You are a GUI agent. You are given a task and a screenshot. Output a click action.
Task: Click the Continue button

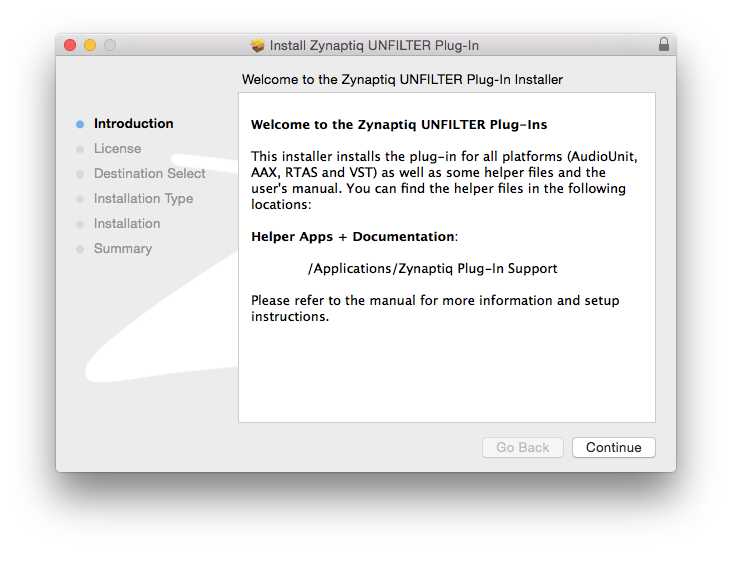[x=614, y=447]
